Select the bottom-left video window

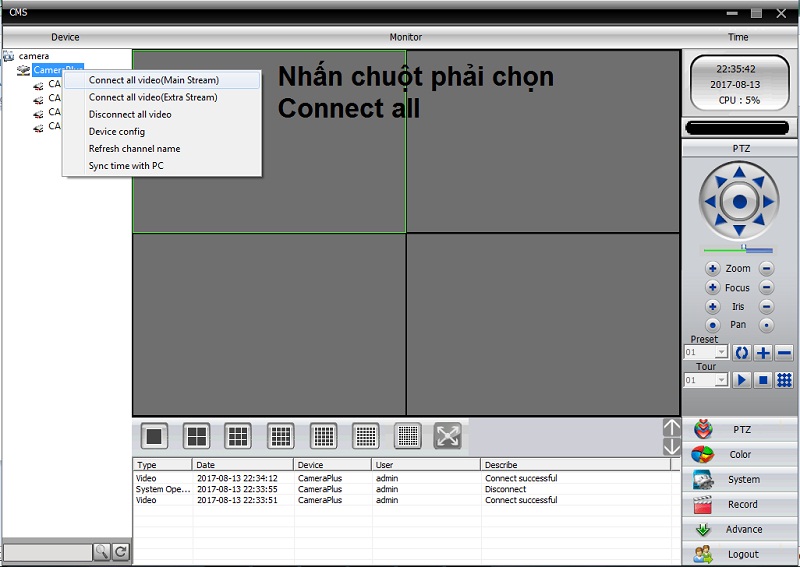[269, 325]
